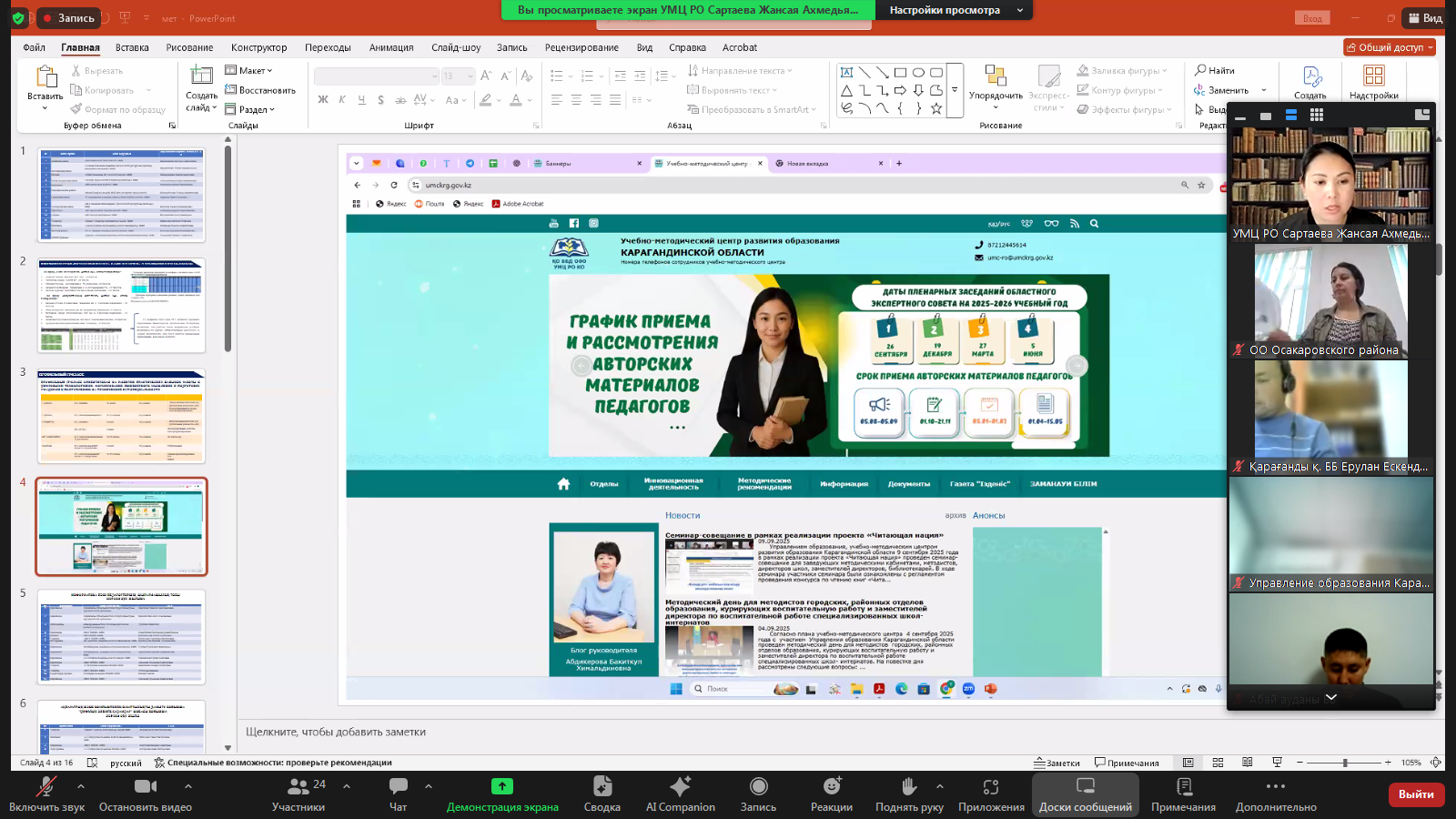Open the Whiteboards icon
1456x819 pixels.
[x=1085, y=787]
